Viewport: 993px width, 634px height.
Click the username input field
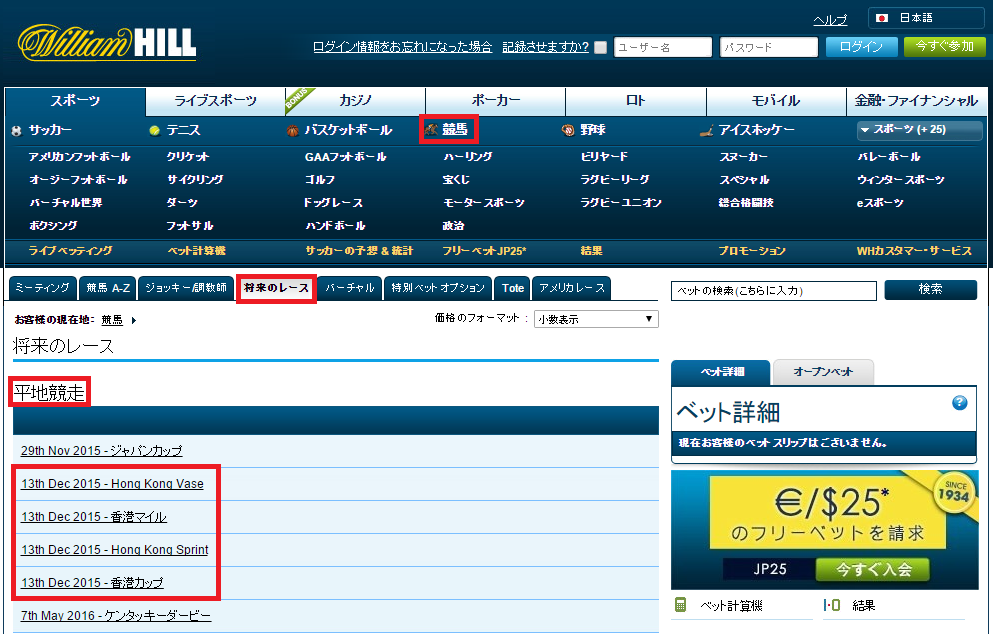coord(663,47)
